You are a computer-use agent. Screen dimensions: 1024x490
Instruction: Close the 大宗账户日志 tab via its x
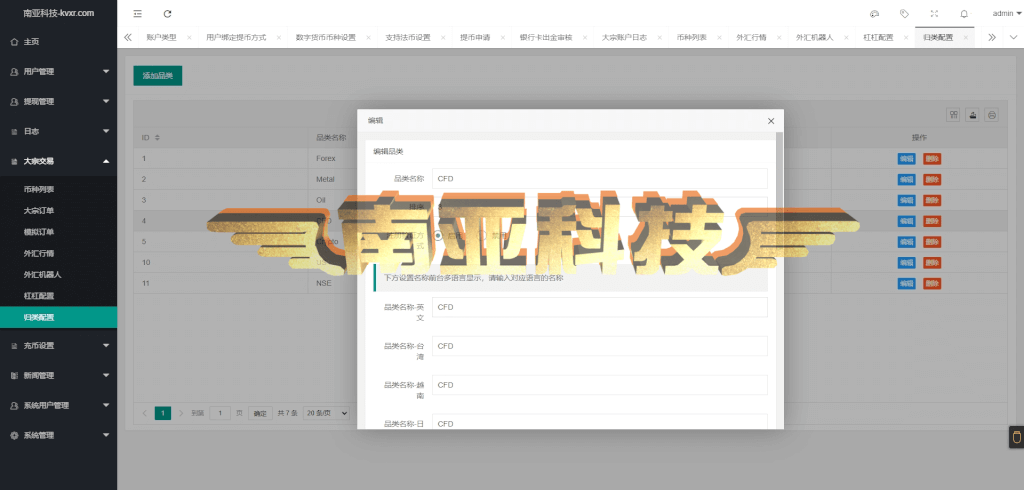click(660, 38)
